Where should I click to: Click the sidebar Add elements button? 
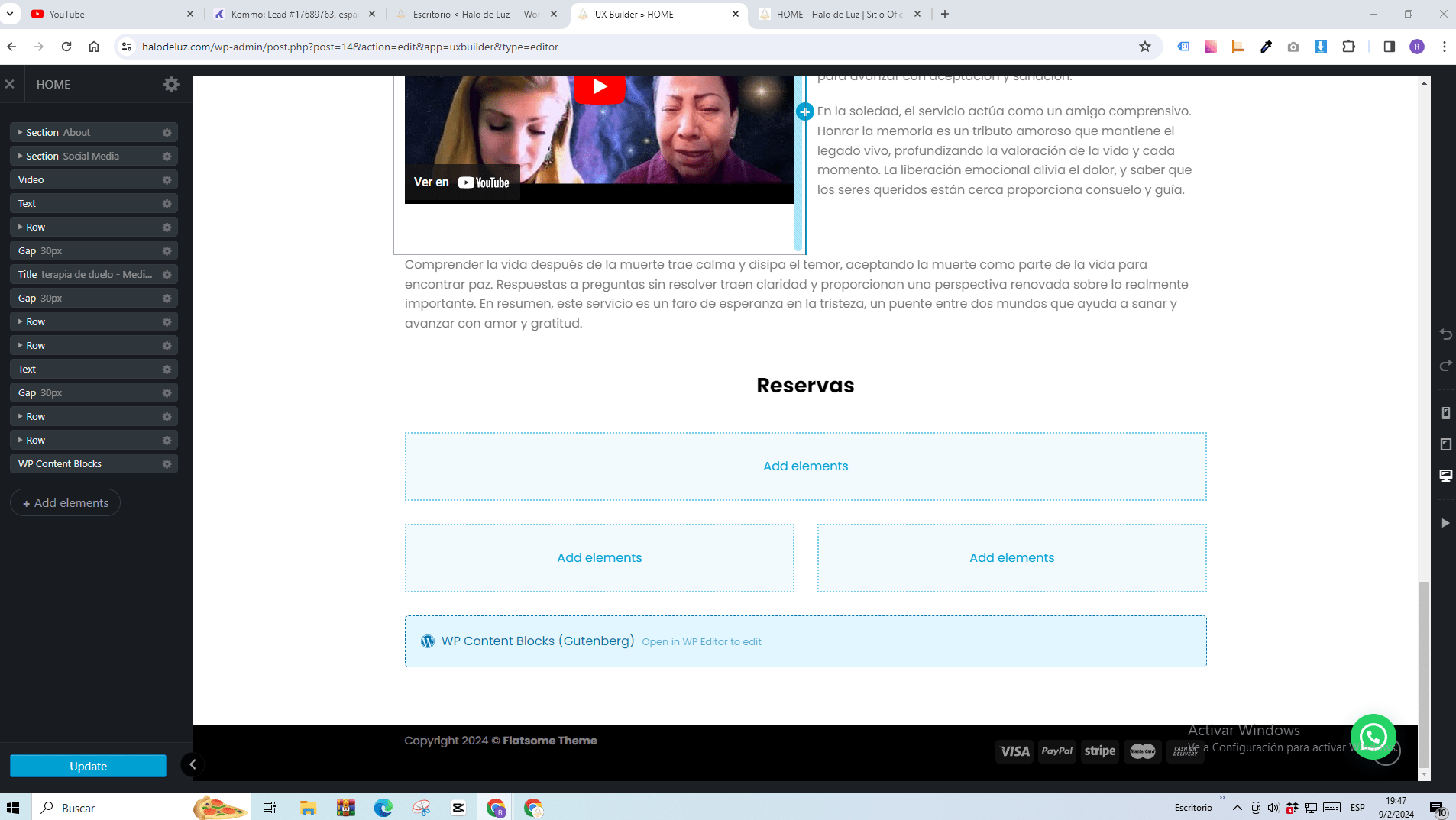pyautogui.click(x=65, y=503)
